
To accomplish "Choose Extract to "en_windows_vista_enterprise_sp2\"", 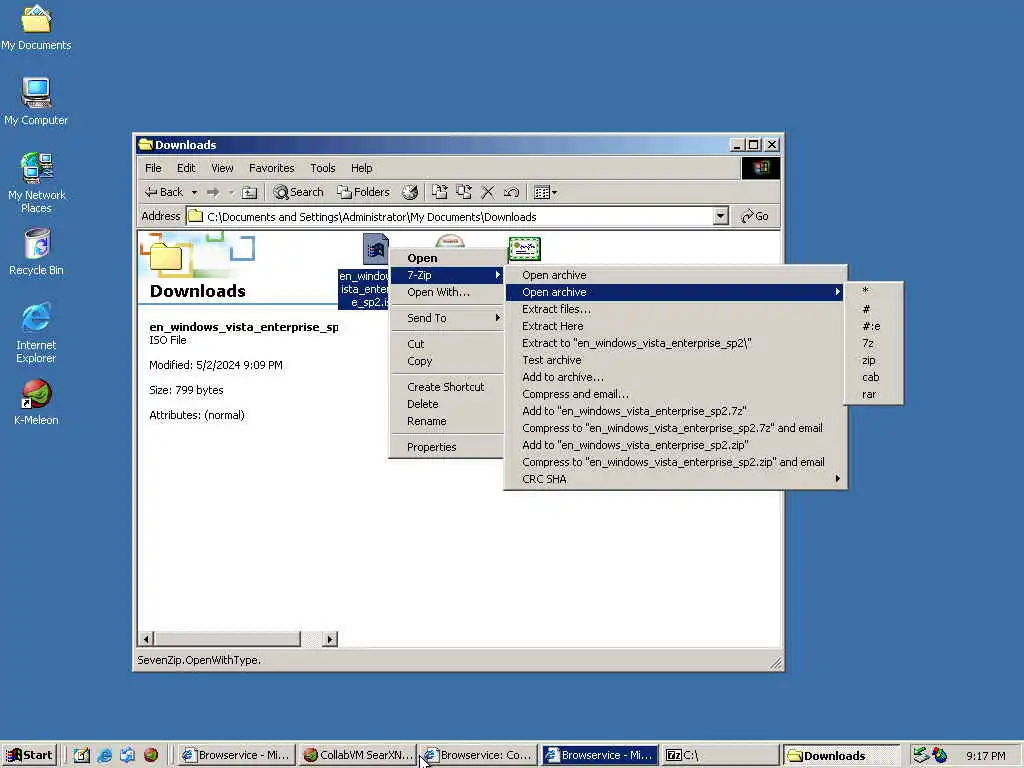I will [675, 343].
